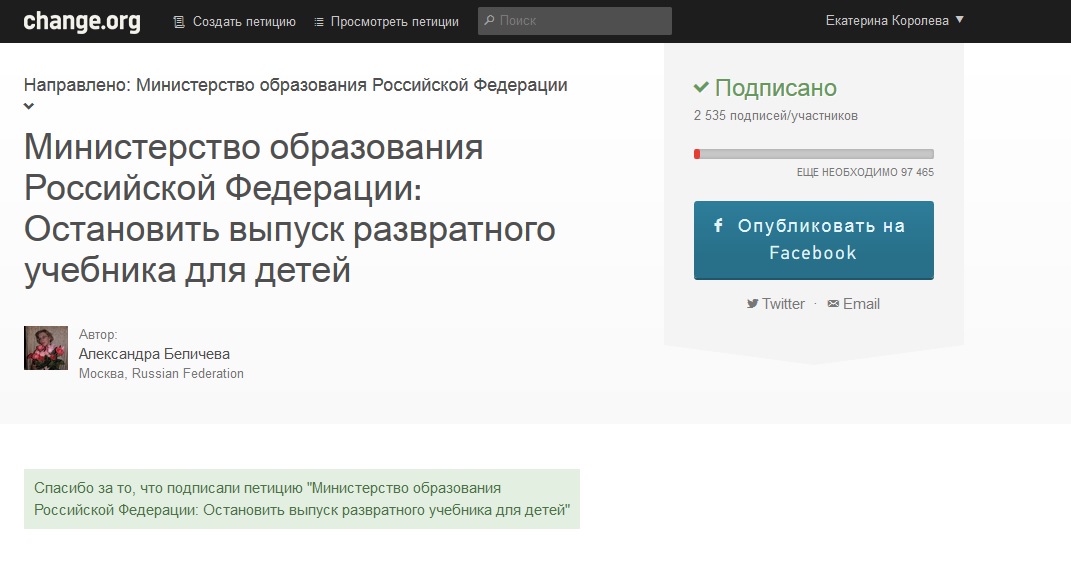The width and height of the screenshot is (1071, 567).
Task: Click 2 535 подписей/участников count
Action: tap(775, 115)
